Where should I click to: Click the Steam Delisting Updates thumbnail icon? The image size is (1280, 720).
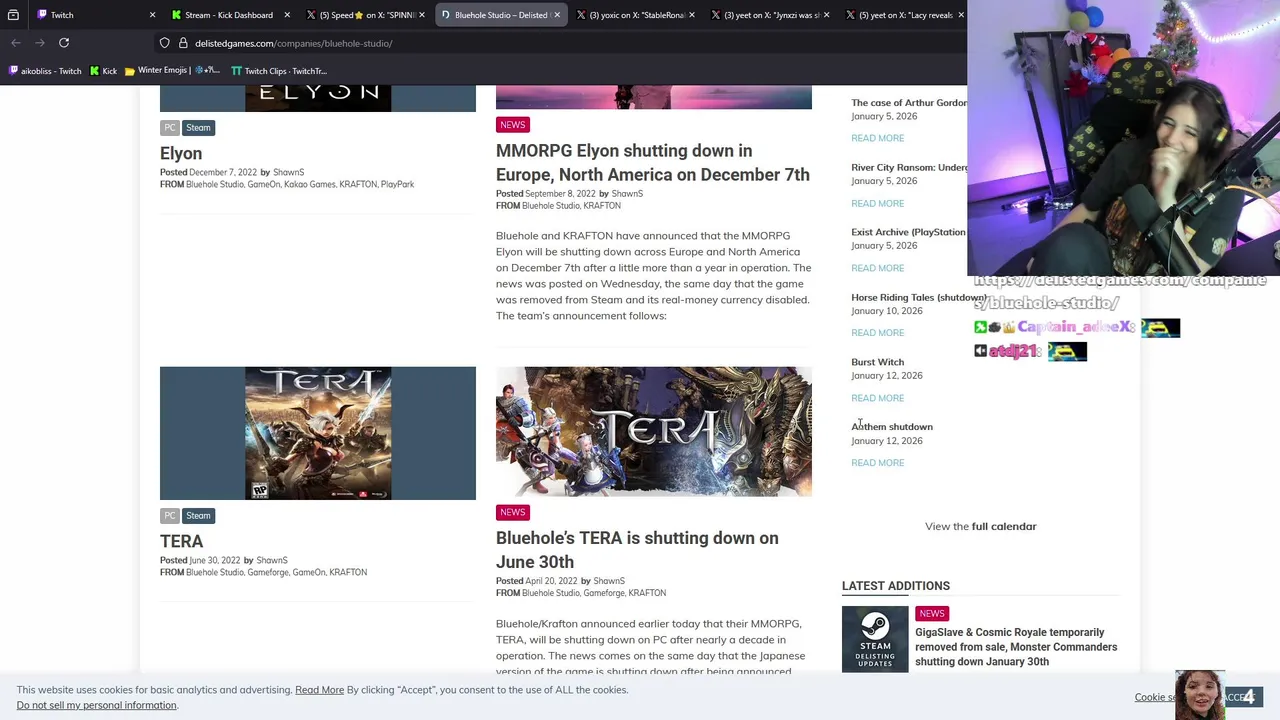875,639
